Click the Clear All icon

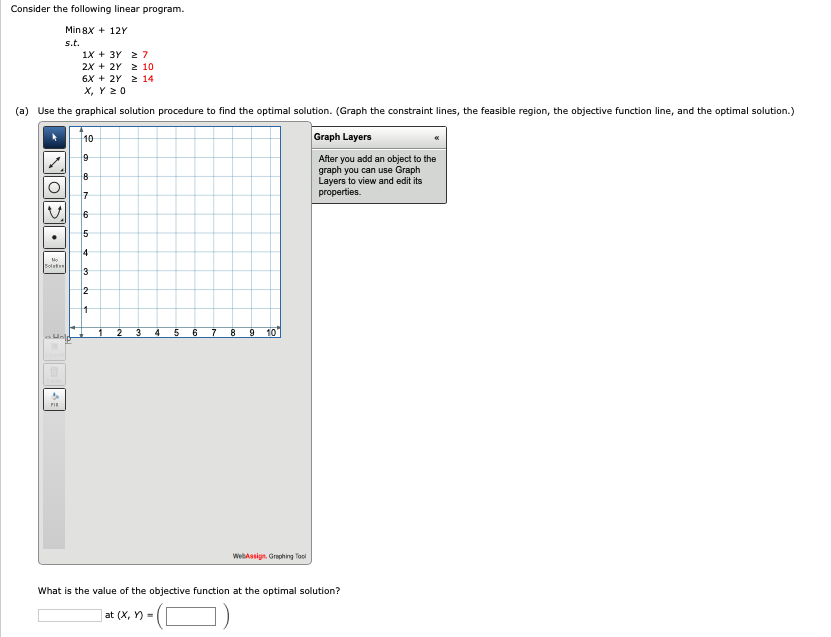pyautogui.click(x=55, y=348)
